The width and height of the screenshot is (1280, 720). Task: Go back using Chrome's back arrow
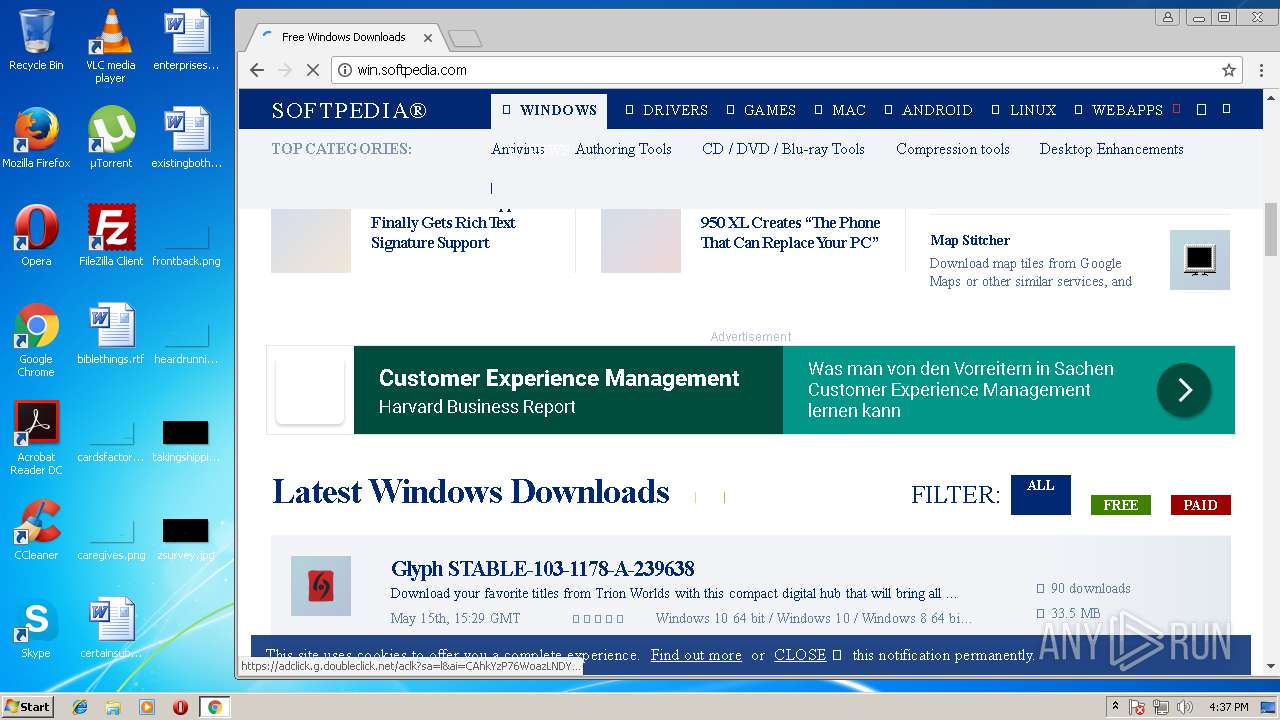coord(257,70)
